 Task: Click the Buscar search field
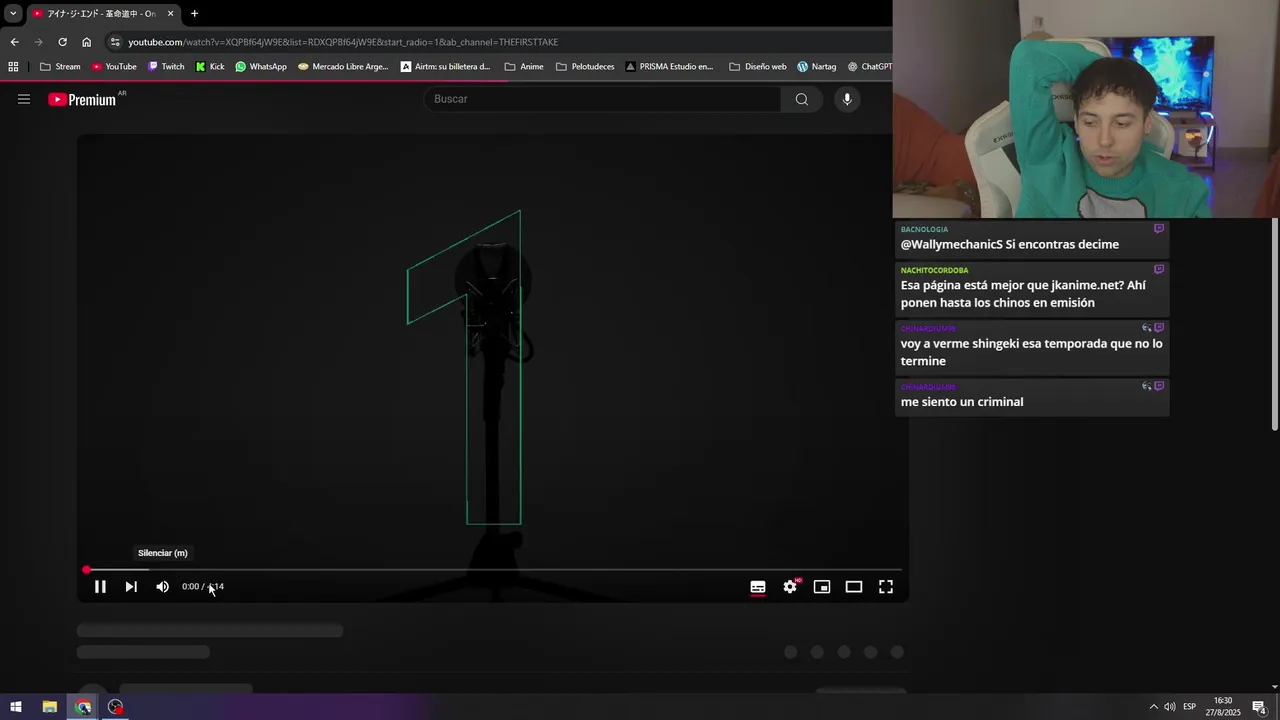coord(602,99)
